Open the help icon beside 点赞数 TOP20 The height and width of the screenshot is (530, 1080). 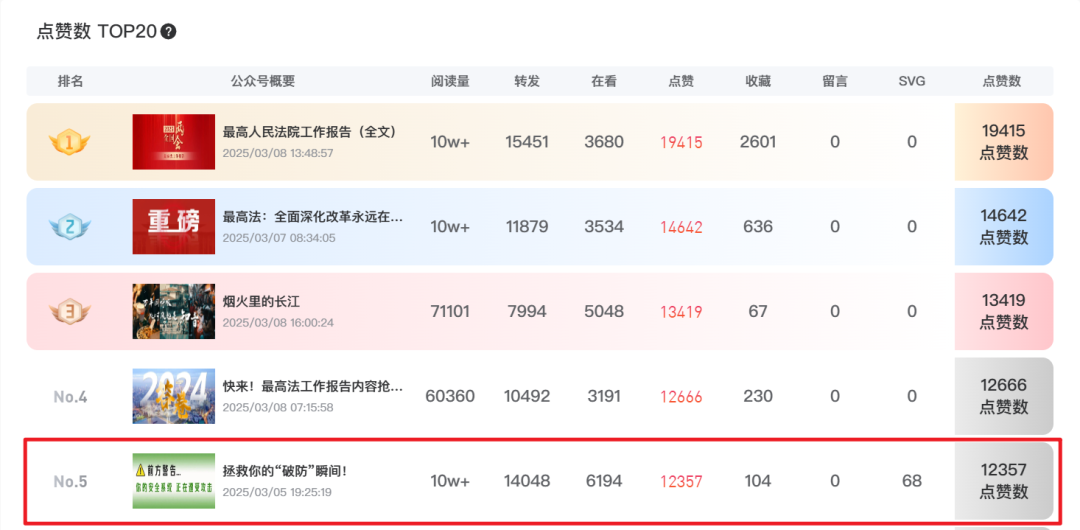[168, 31]
